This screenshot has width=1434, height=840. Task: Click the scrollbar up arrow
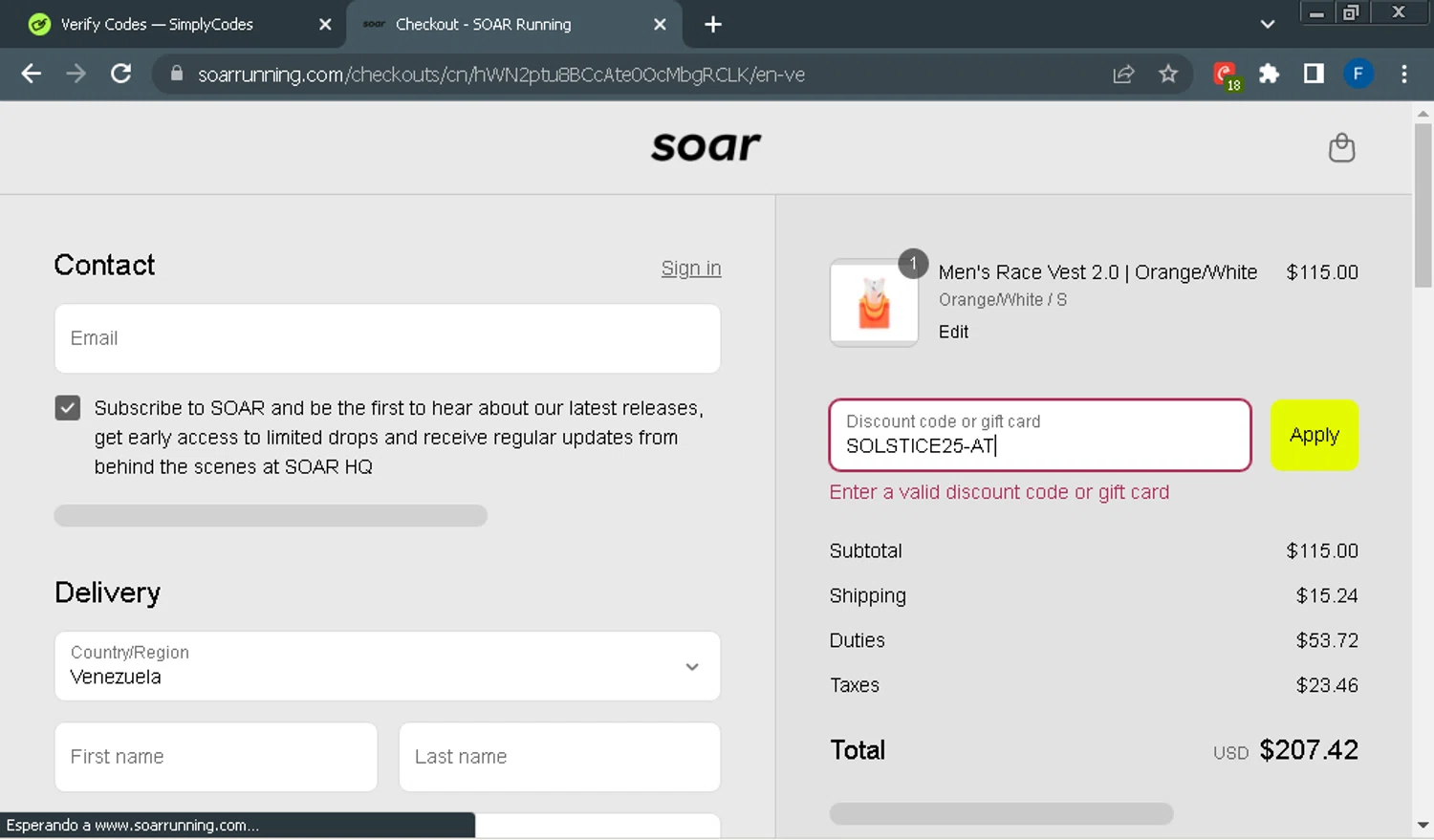click(x=1423, y=114)
